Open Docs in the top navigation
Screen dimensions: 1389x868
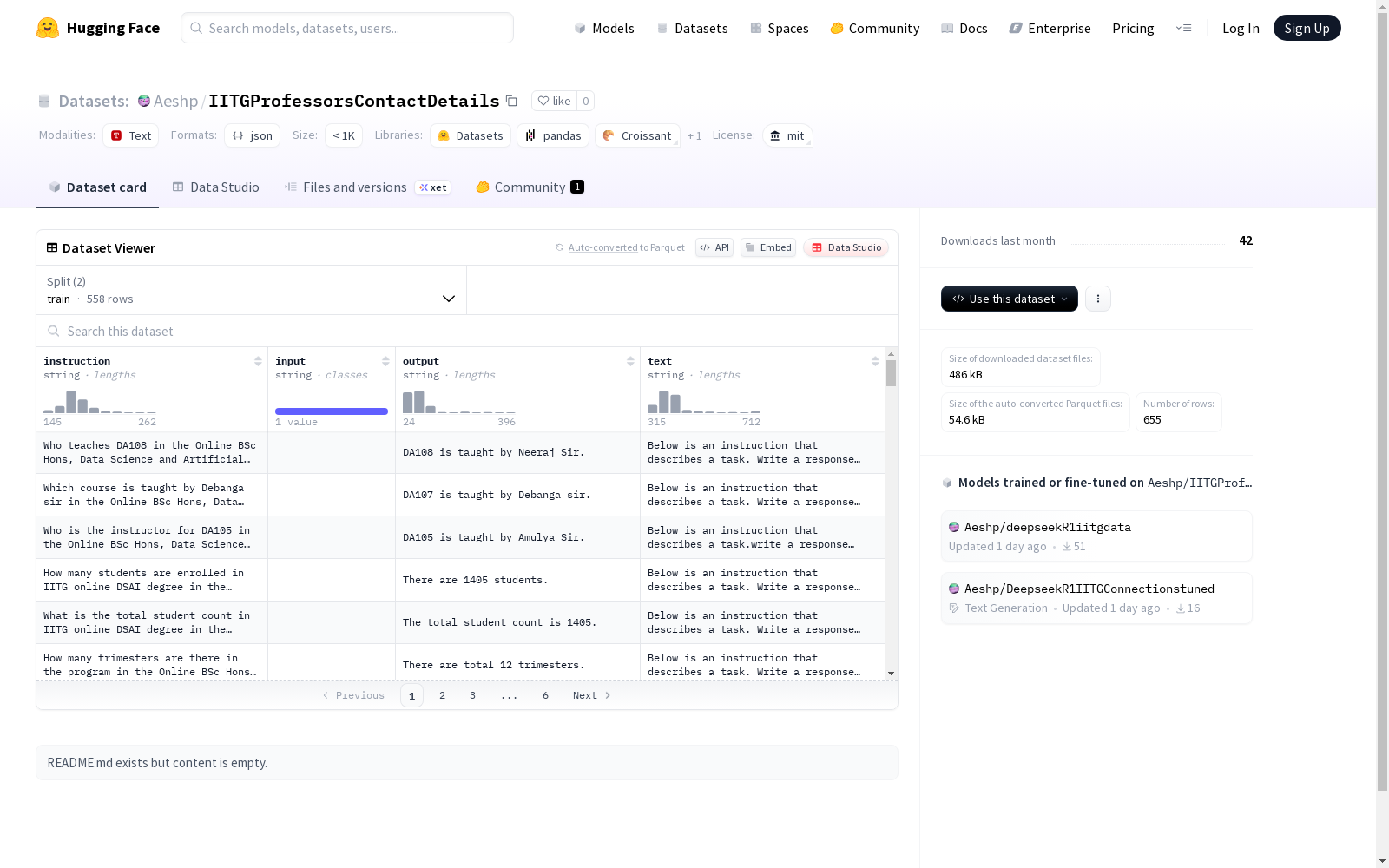(964, 28)
